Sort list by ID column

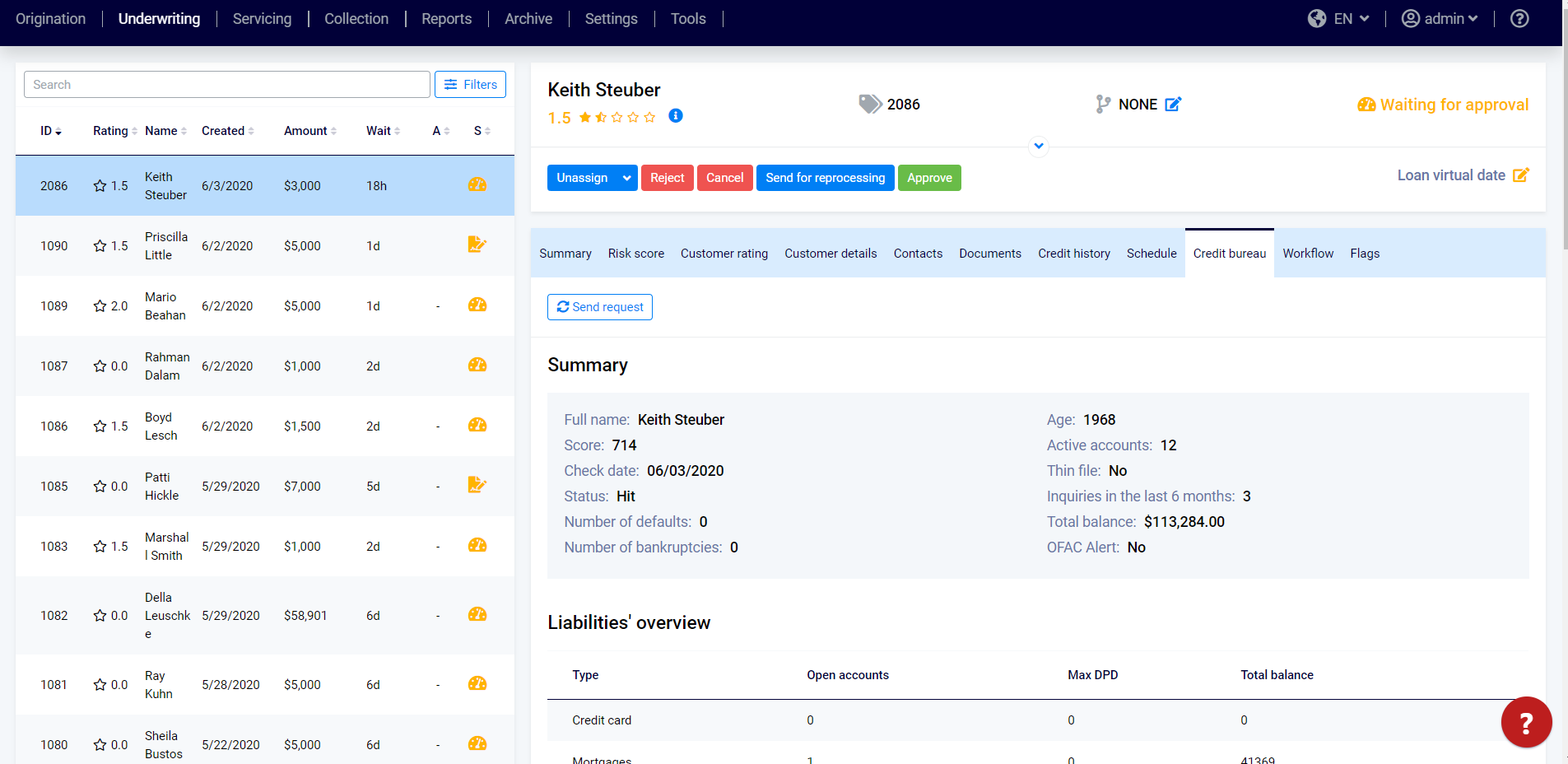tap(51, 131)
